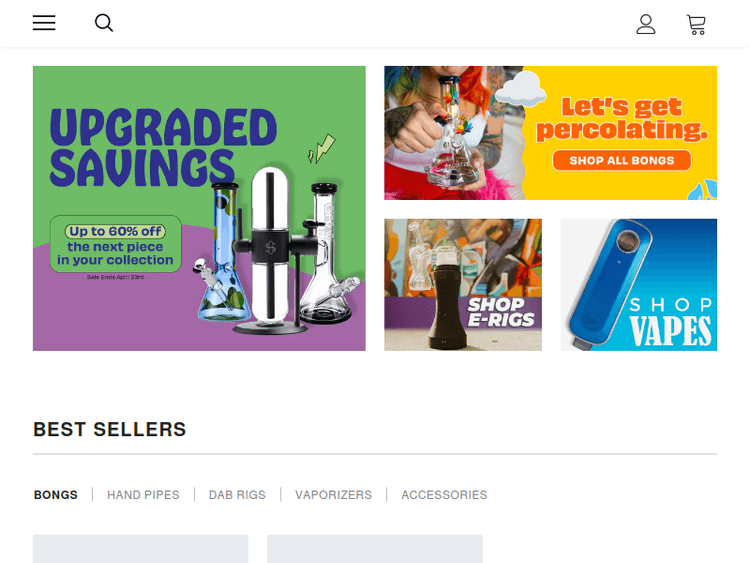750x563 pixels.
Task: Open the hamburger navigation menu
Action: tap(44, 22)
